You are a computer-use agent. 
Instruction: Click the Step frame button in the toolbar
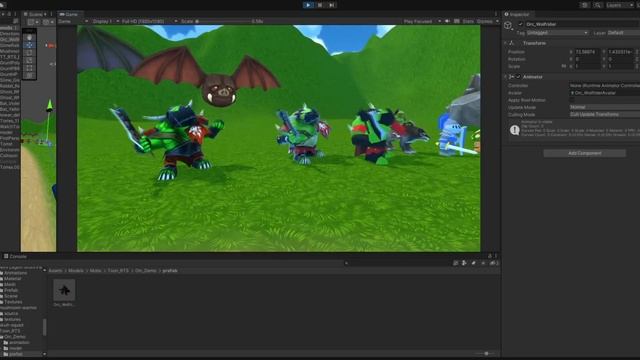[332, 5]
